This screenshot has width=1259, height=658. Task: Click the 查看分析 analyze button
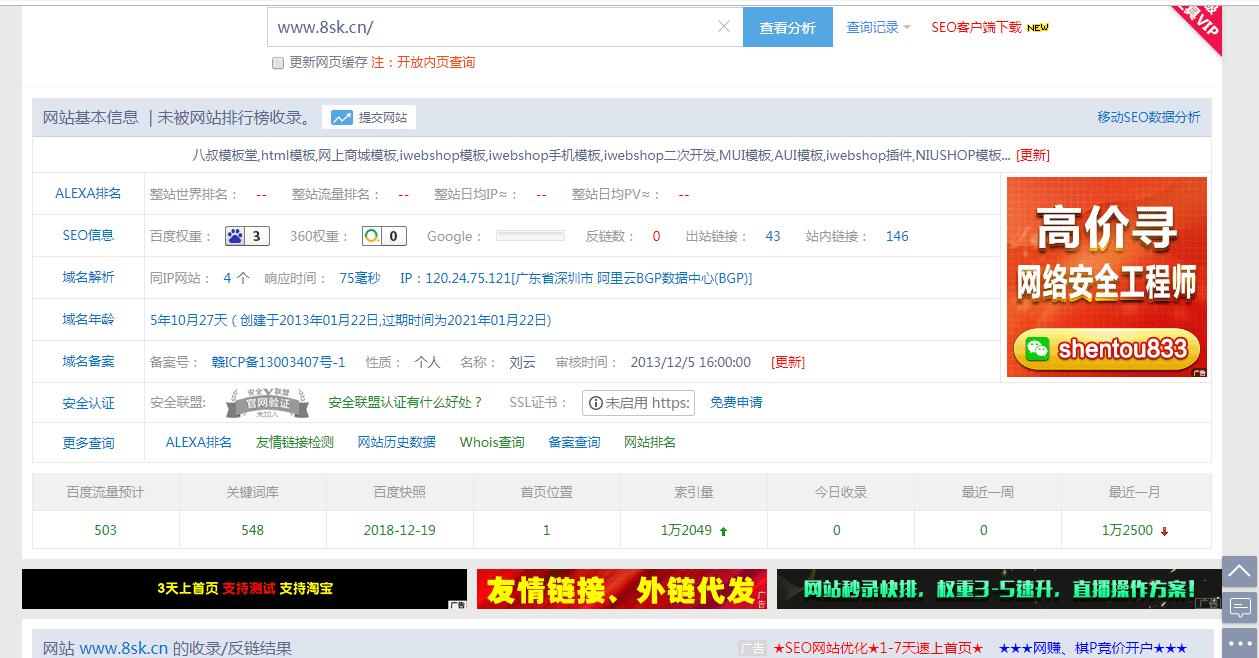[x=788, y=27]
